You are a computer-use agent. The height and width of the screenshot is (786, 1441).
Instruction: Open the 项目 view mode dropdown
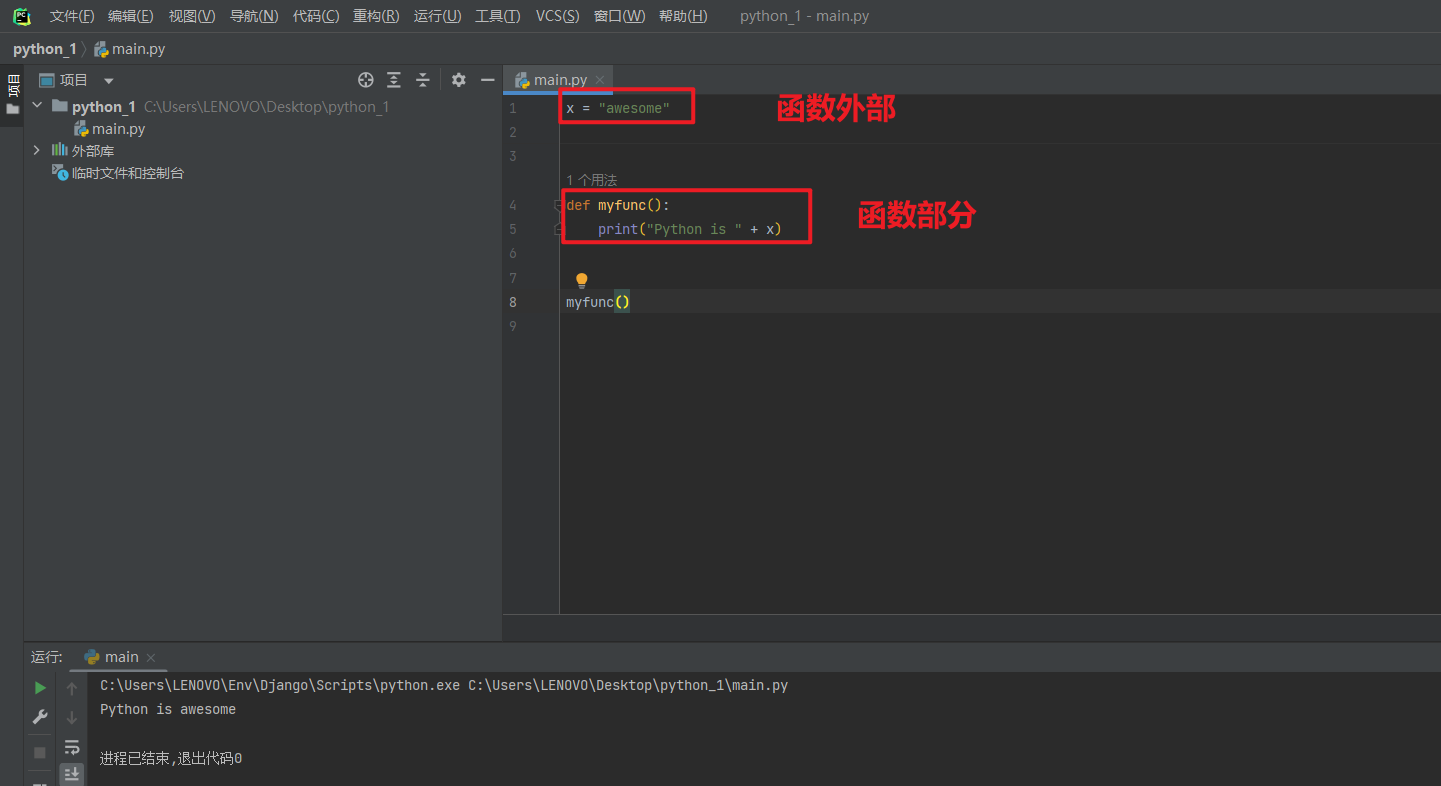click(109, 80)
